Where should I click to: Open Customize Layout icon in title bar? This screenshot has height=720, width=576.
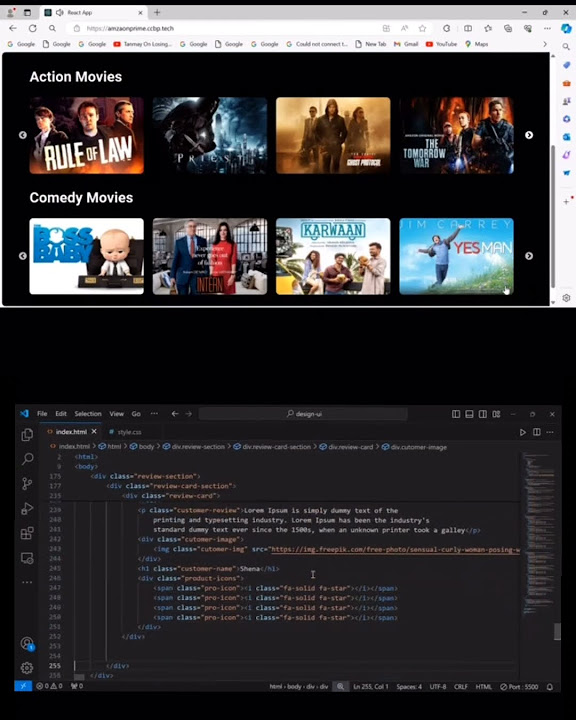click(496, 414)
